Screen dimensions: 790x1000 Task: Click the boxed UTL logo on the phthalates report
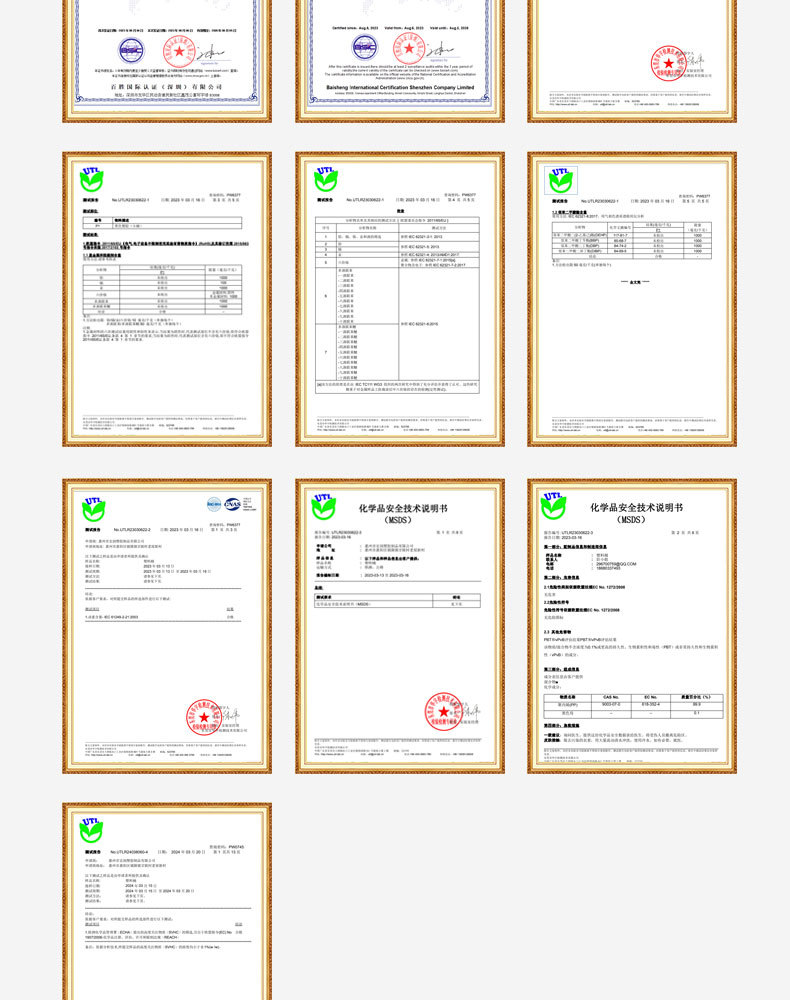pyautogui.click(x=561, y=180)
